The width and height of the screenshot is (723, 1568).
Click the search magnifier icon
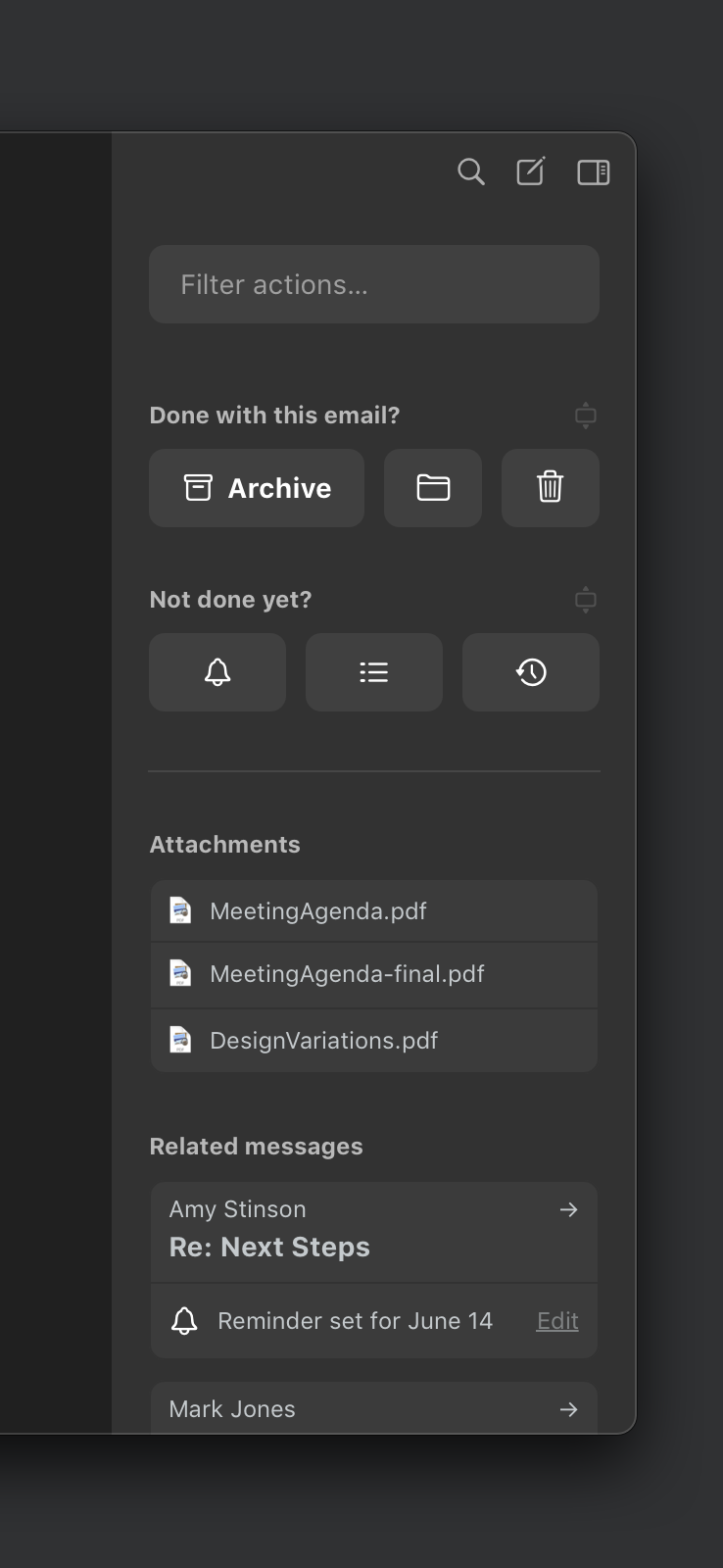pyautogui.click(x=471, y=172)
